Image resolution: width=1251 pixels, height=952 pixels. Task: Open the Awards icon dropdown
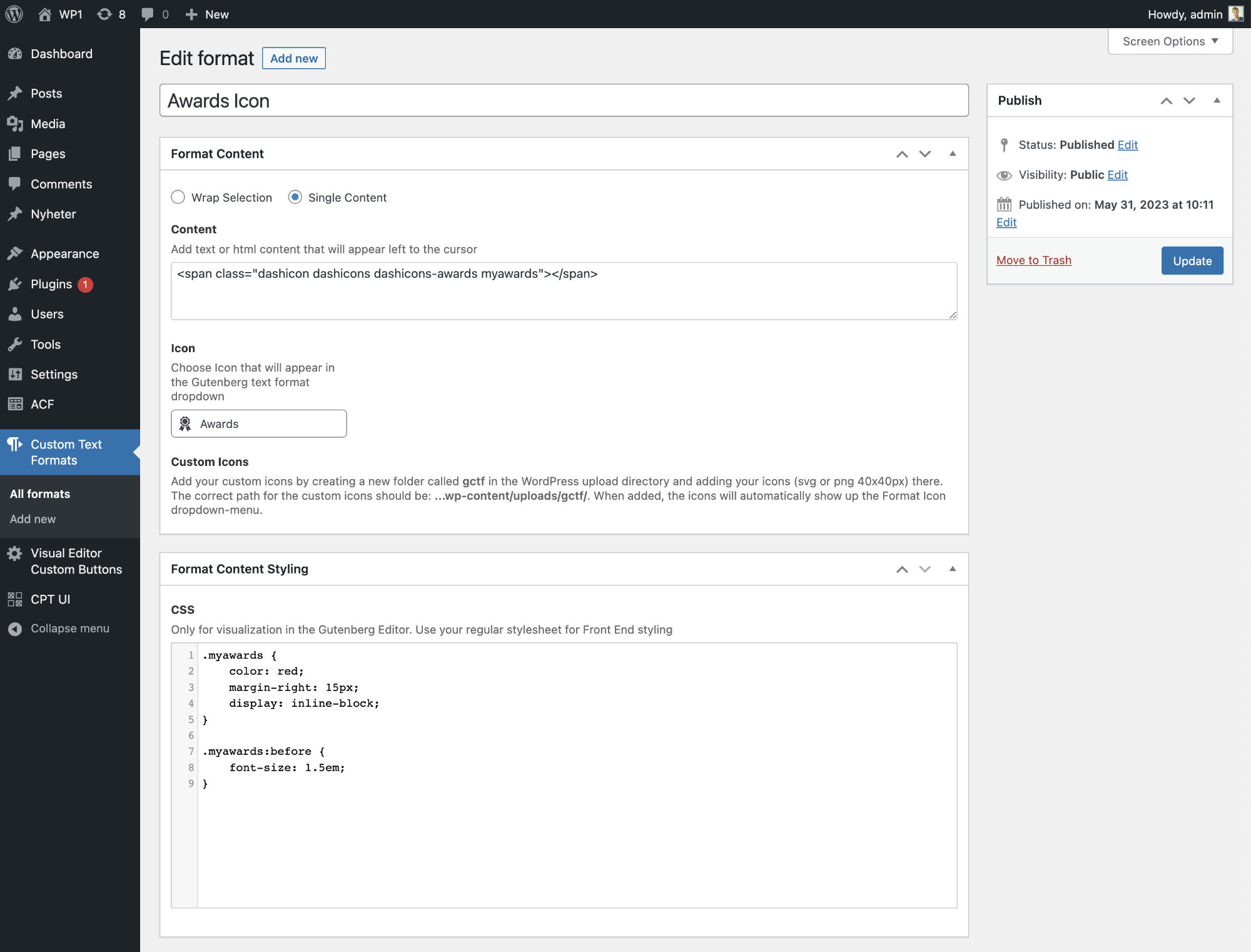point(258,423)
